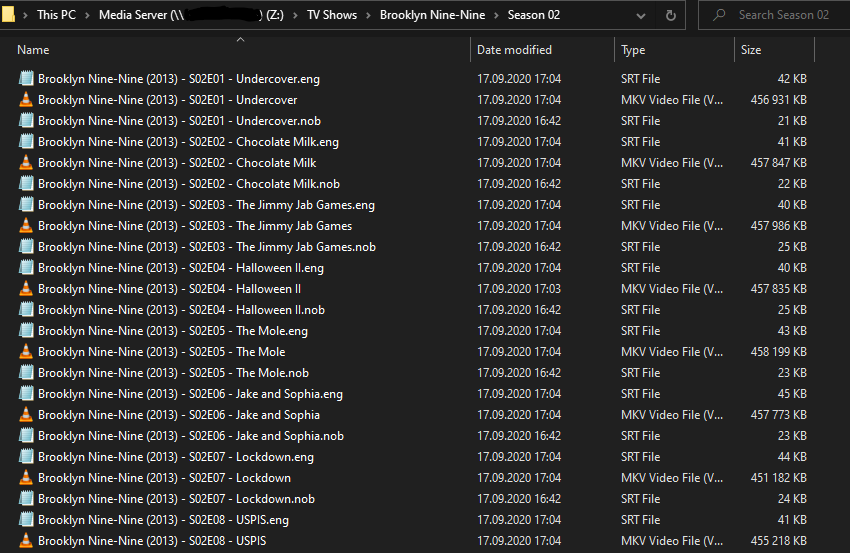Select VLC icon of Jake and Sophia video

(25, 415)
